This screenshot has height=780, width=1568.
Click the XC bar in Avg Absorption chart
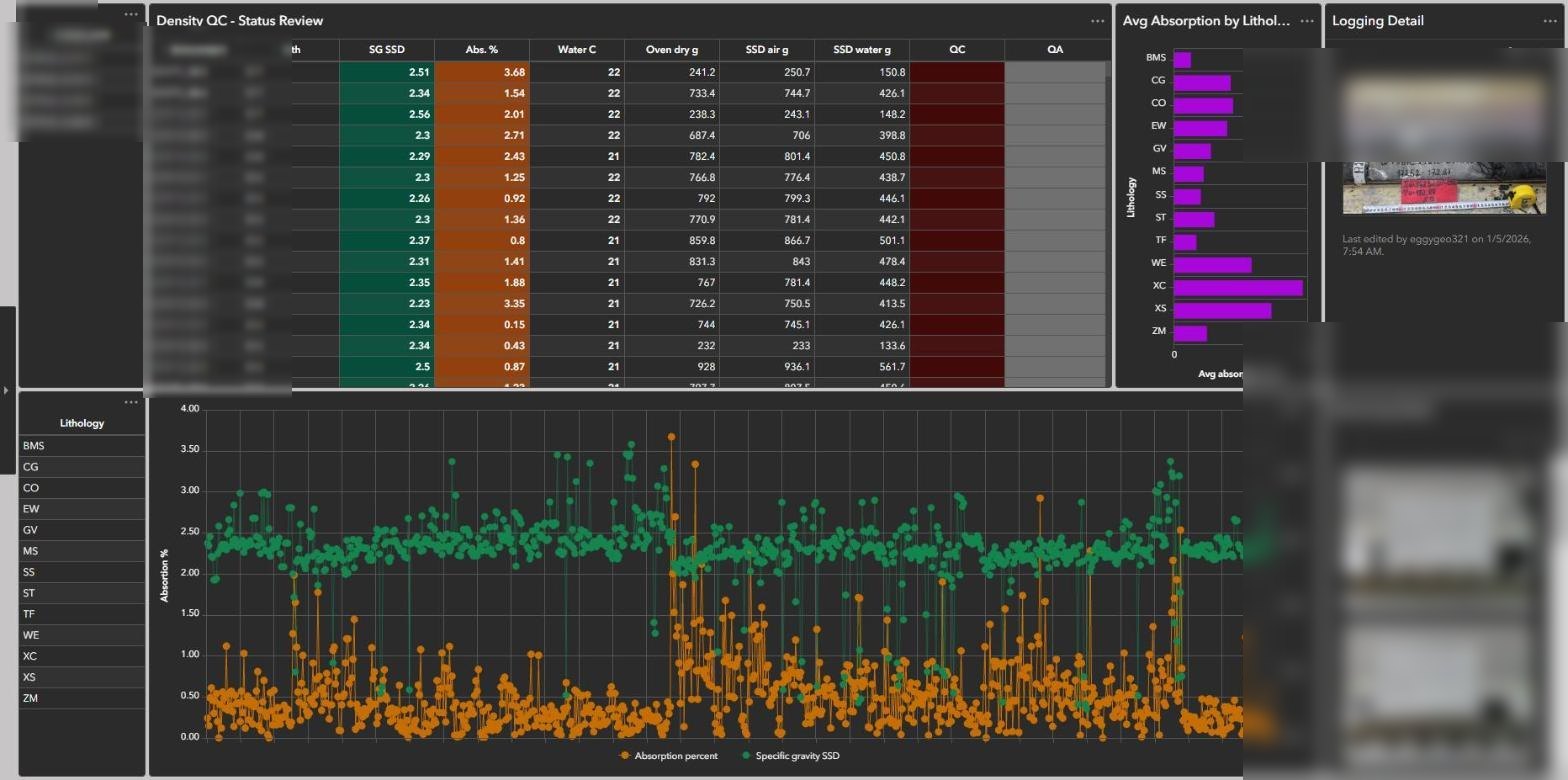click(1238, 288)
